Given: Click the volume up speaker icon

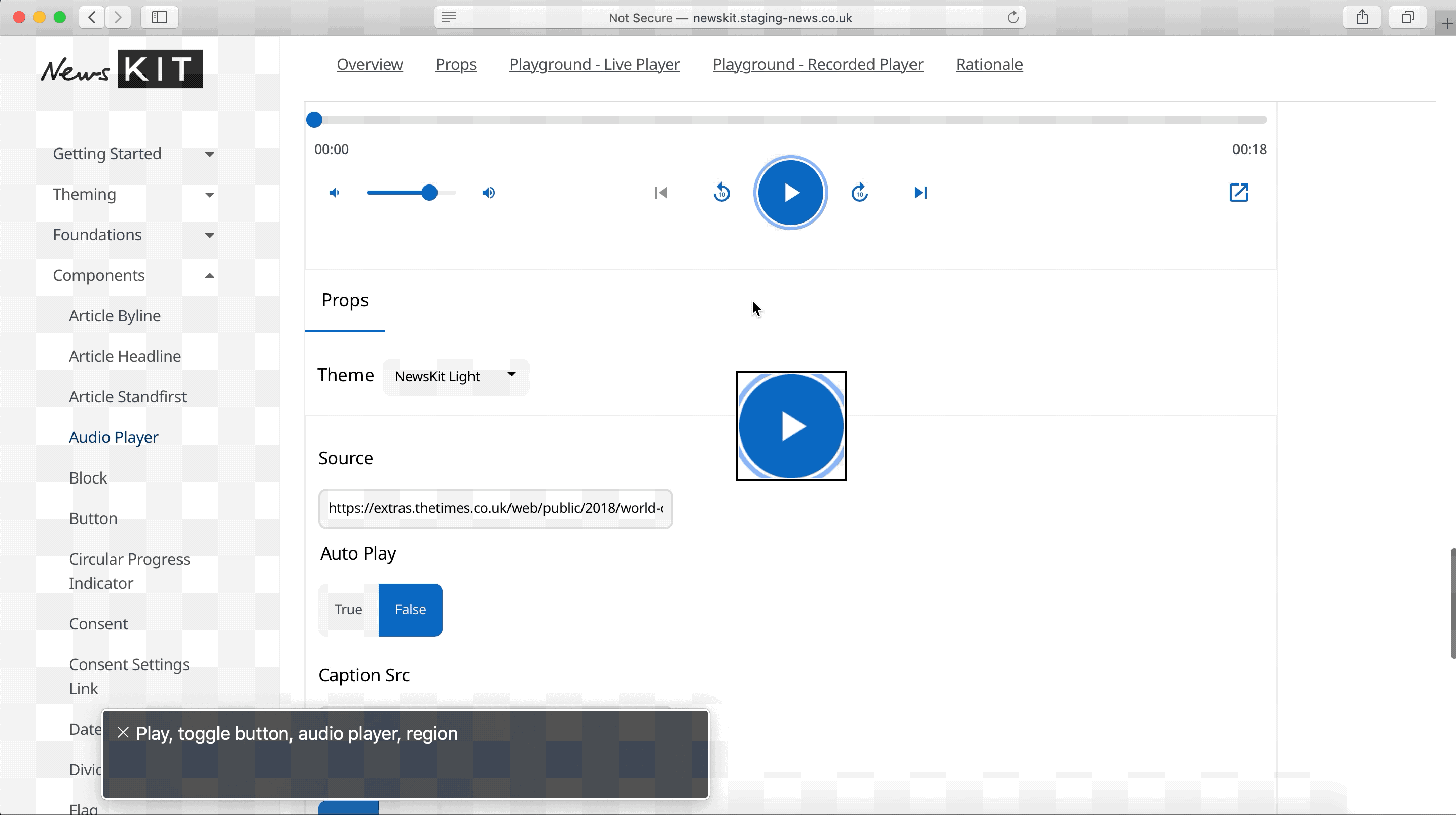Looking at the screenshot, I should coord(489,193).
